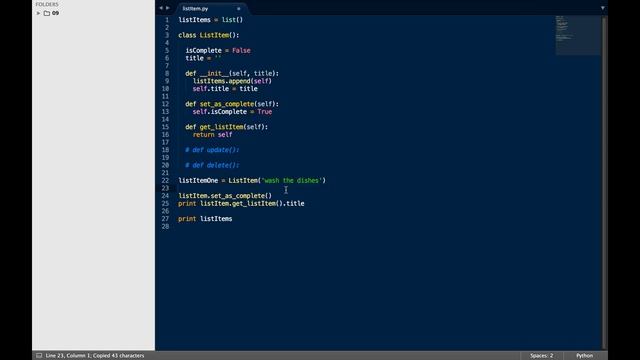Click 'print listItem.get_listItem().title' line
This screenshot has width=640, height=360.
pyautogui.click(x=241, y=203)
